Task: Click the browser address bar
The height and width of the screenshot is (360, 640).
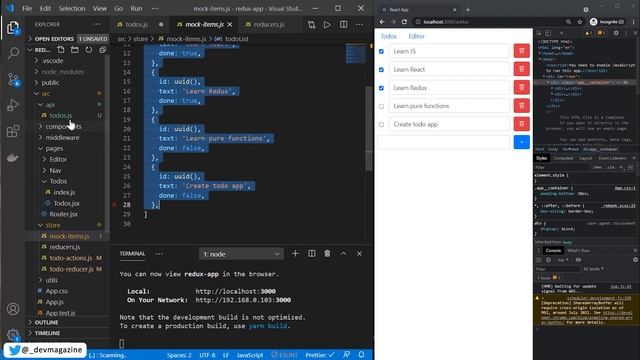Action: (490, 22)
